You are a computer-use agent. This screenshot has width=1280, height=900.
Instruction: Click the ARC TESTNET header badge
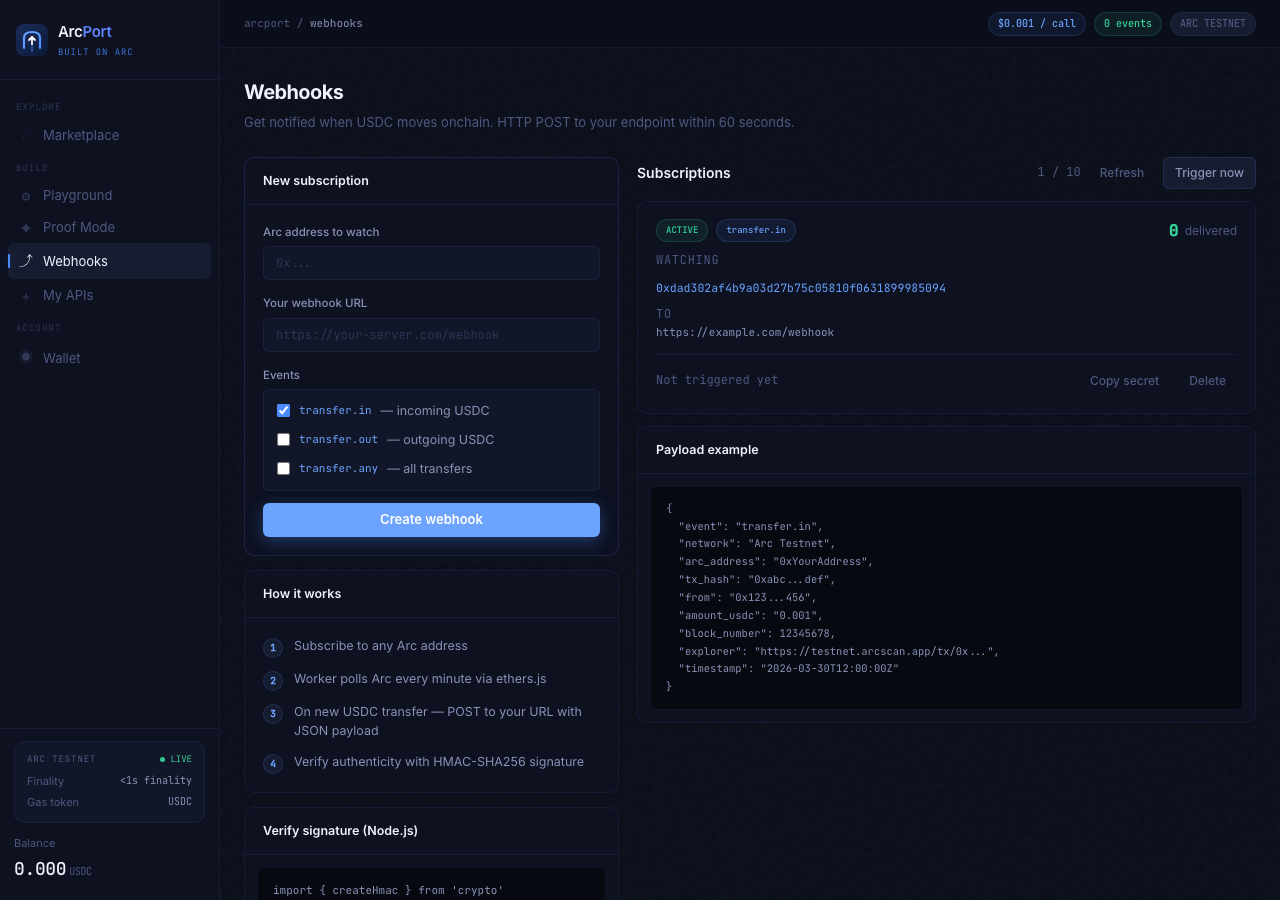1213,24
